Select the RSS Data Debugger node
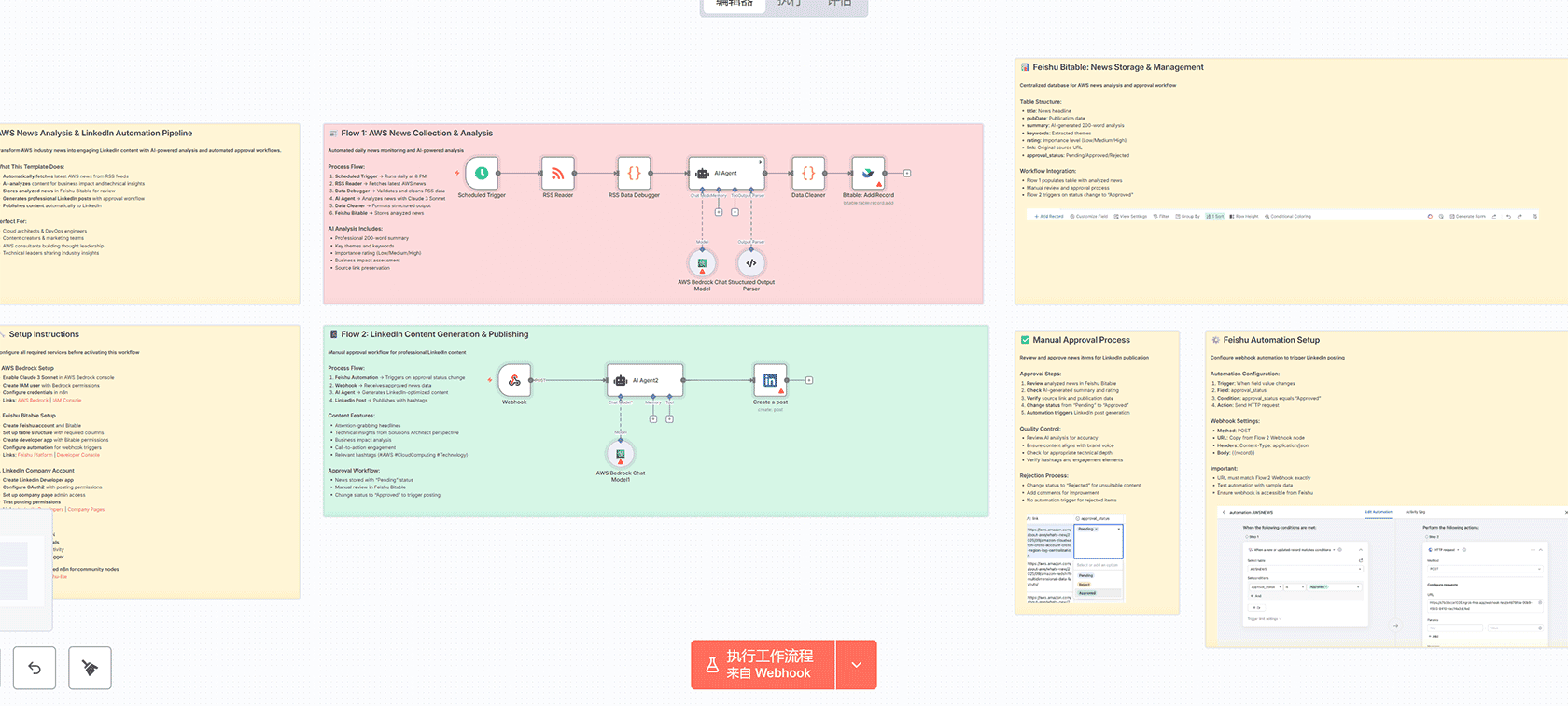Image resolution: width=1568 pixels, height=706 pixels. (x=634, y=174)
